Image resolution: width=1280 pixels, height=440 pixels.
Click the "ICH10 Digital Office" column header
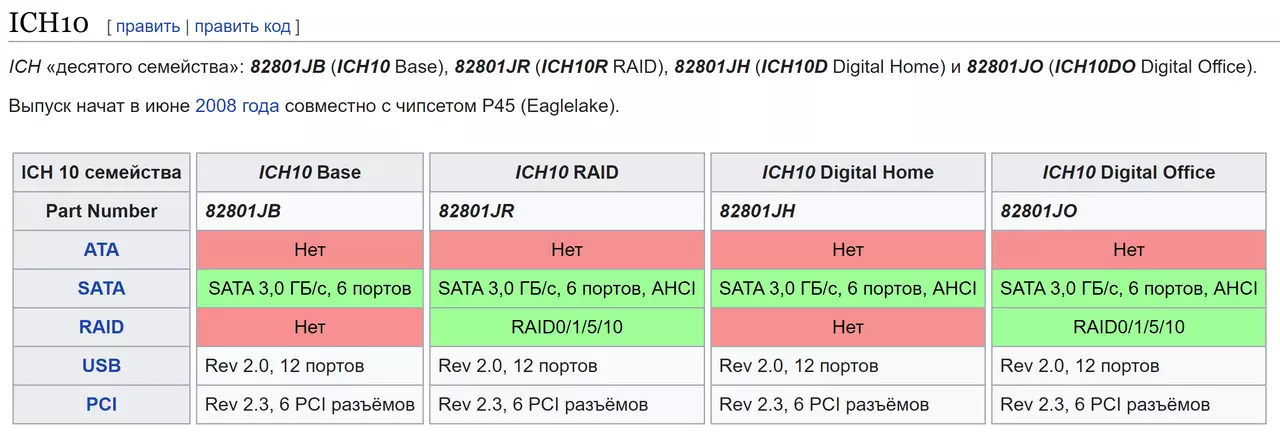[x=1129, y=172]
